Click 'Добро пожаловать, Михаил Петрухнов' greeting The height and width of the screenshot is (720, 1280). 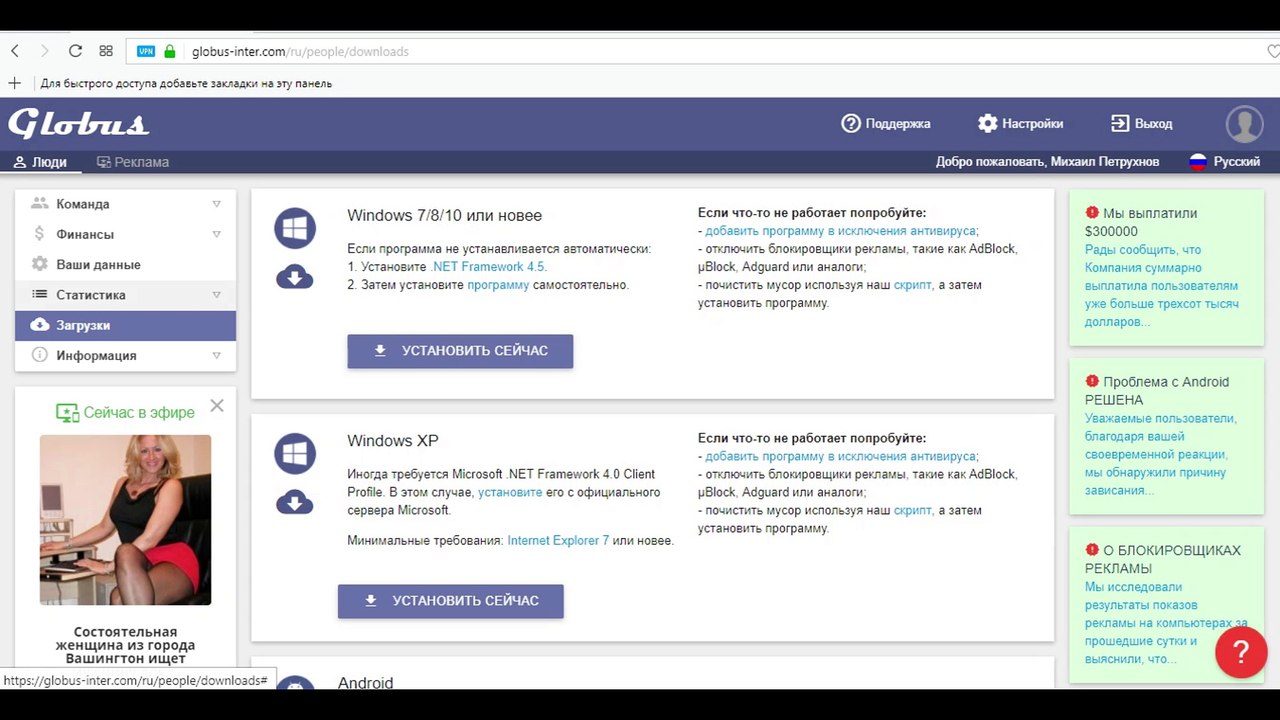(1047, 161)
